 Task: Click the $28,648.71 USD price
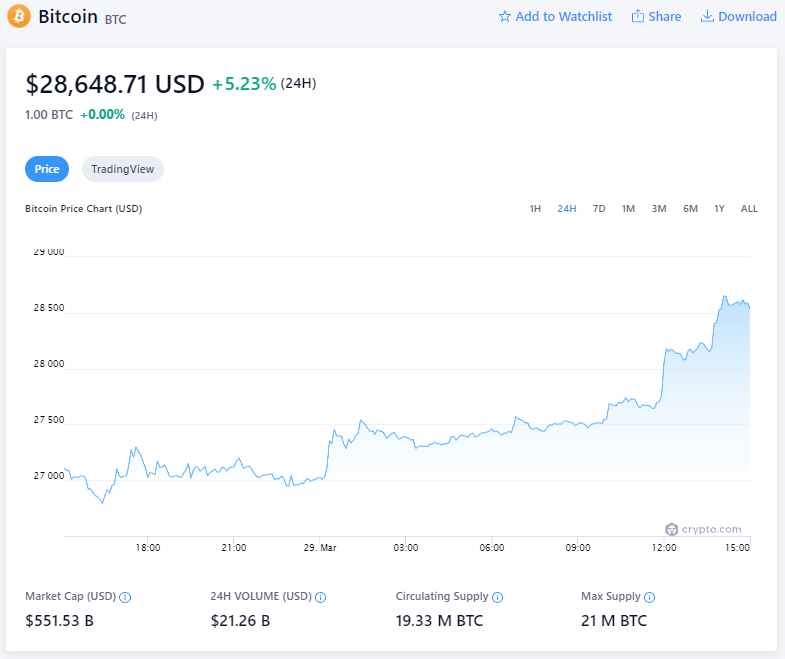(115, 84)
